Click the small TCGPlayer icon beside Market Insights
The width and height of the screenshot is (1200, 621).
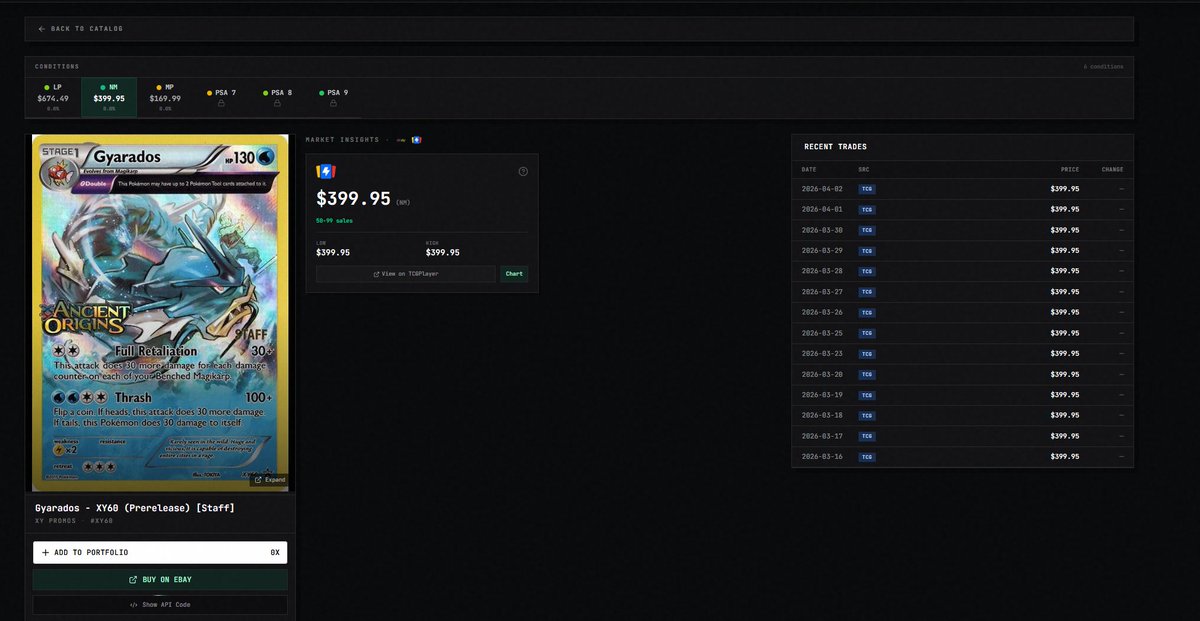click(x=417, y=139)
